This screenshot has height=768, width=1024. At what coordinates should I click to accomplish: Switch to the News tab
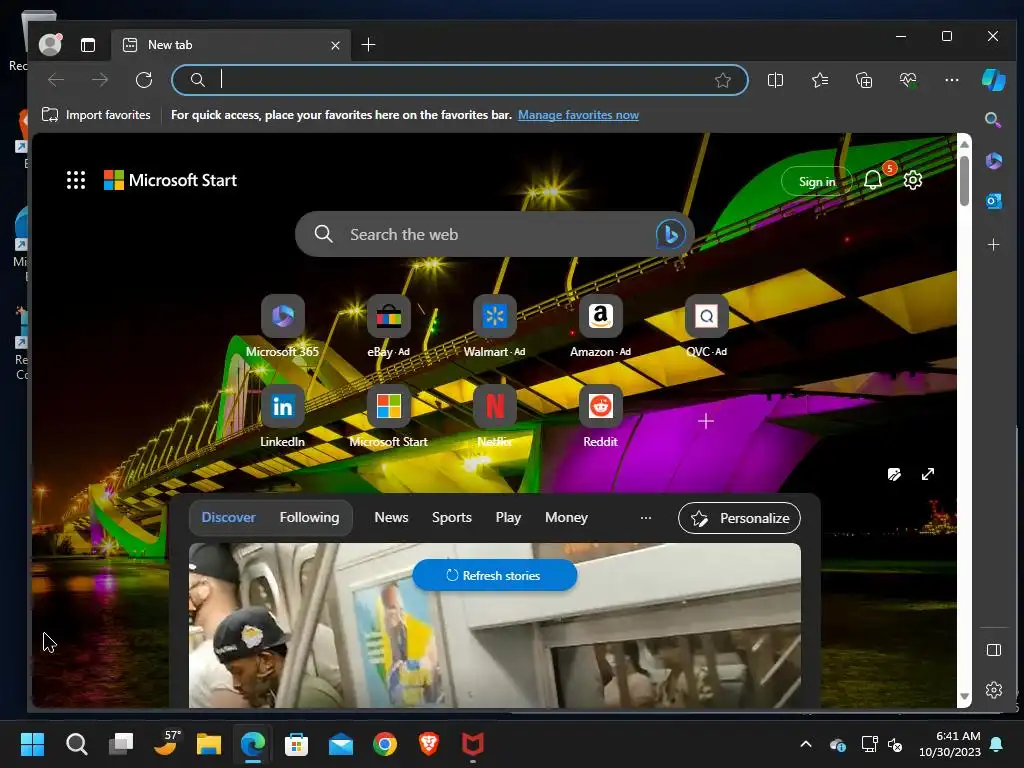coord(391,517)
